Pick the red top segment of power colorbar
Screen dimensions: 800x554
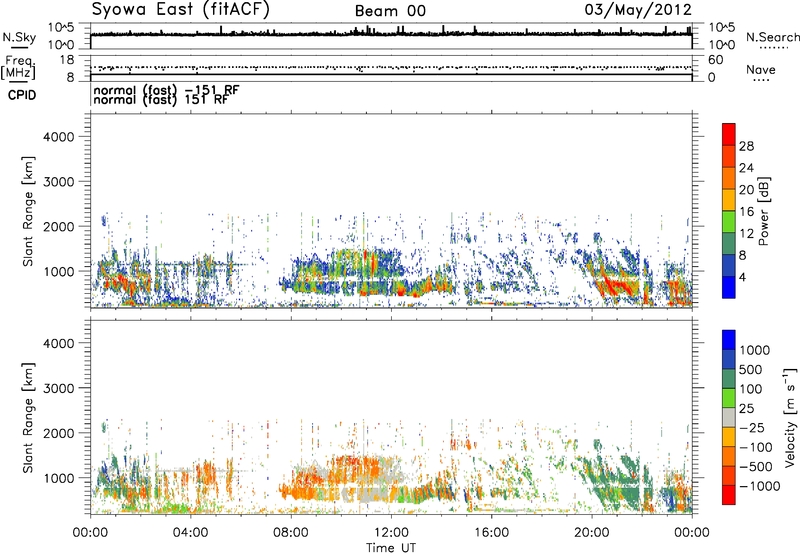(x=729, y=134)
